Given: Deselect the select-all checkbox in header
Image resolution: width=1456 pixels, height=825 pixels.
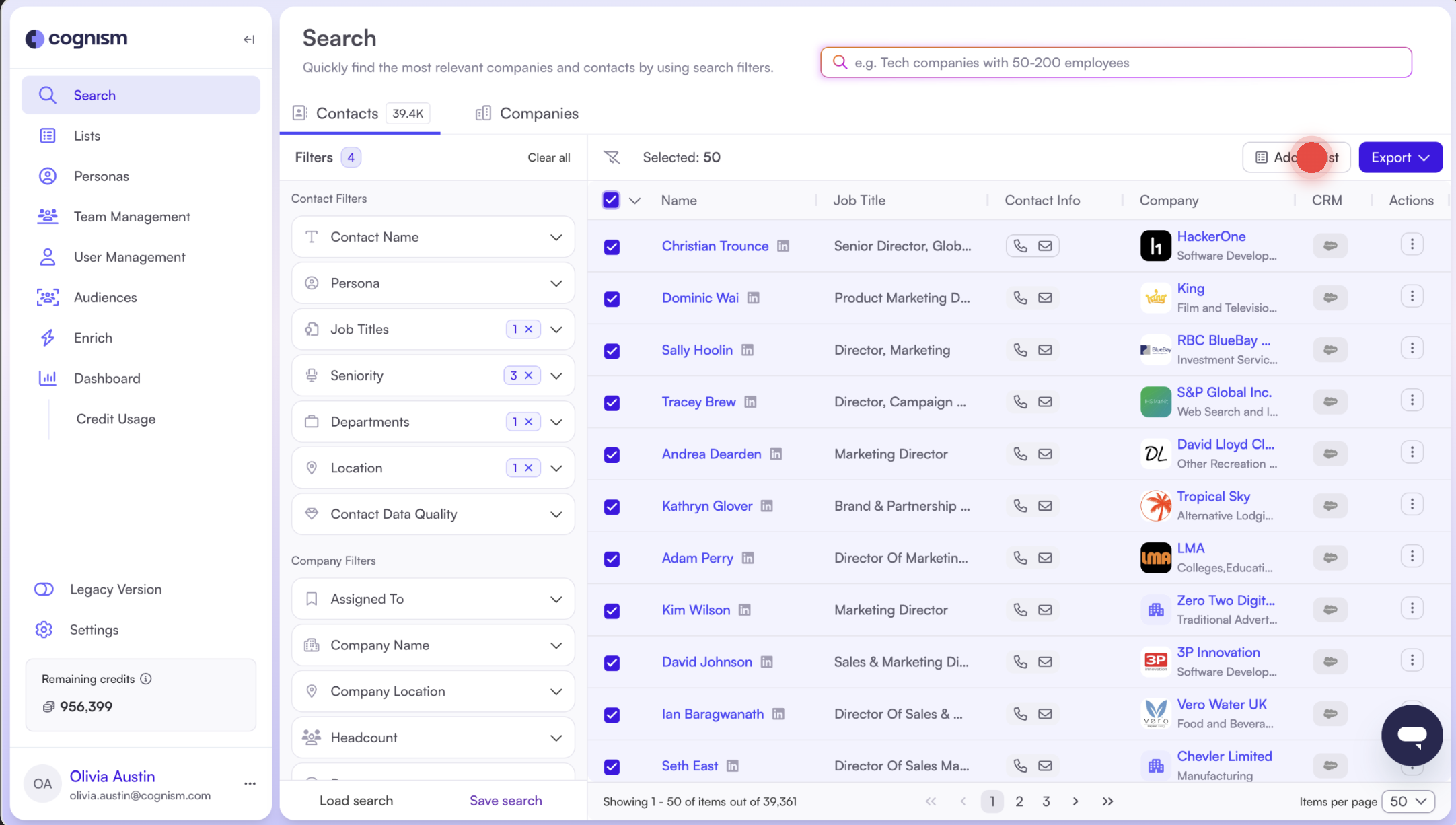Looking at the screenshot, I should click(x=611, y=200).
